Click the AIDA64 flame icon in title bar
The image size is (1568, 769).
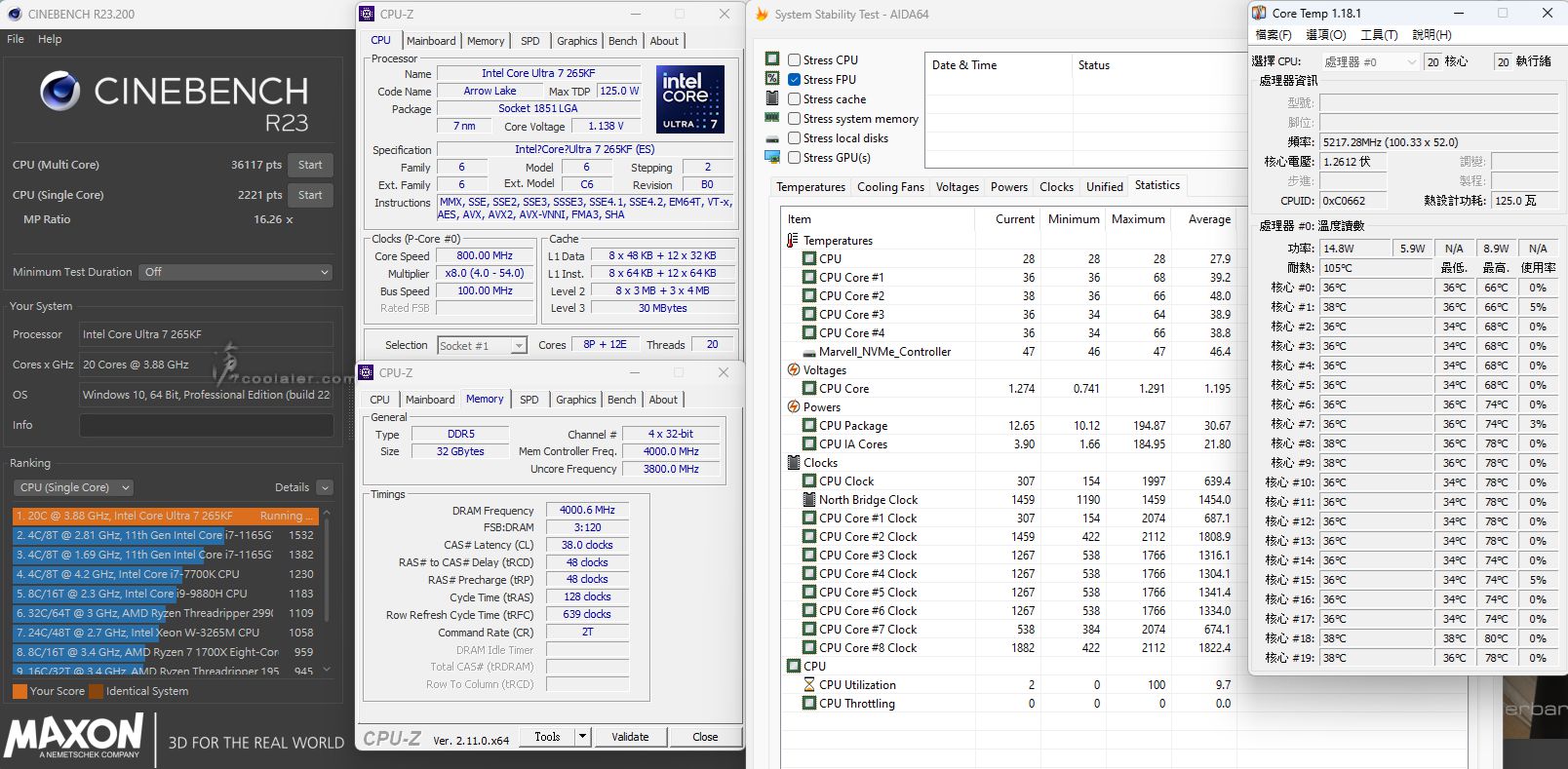[763, 15]
